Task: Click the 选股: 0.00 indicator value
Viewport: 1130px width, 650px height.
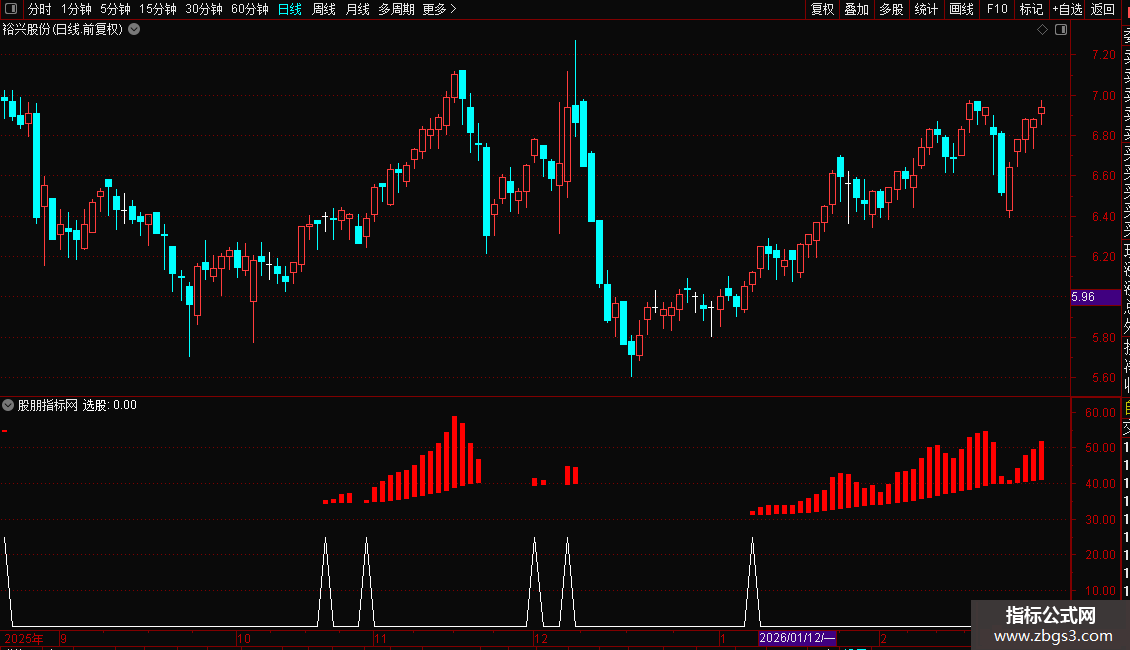Action: pyautogui.click(x=110, y=405)
